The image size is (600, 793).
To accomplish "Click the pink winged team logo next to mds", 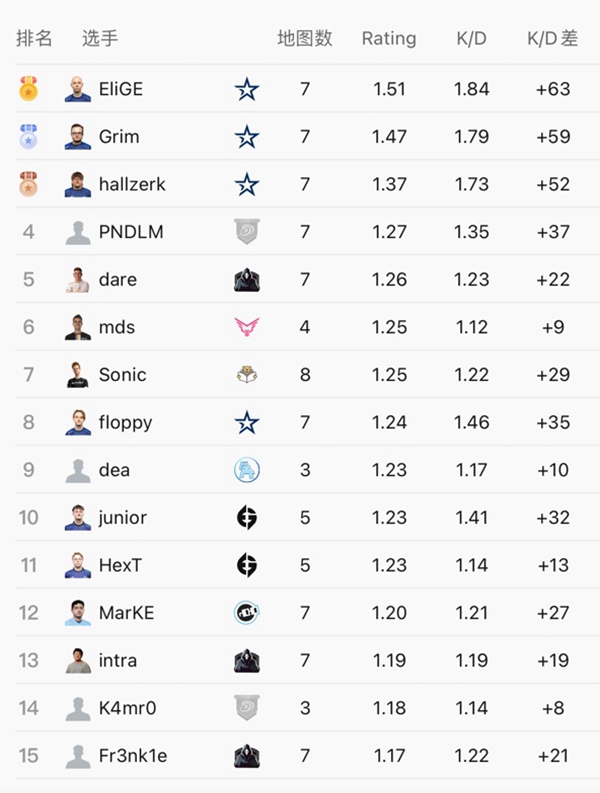I will coord(247,327).
